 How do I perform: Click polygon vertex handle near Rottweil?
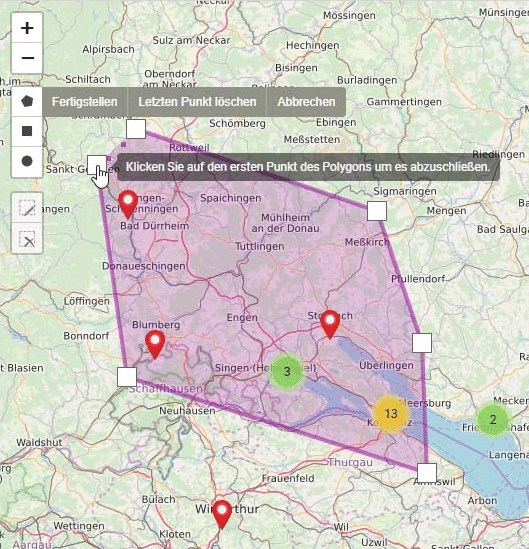(136, 129)
